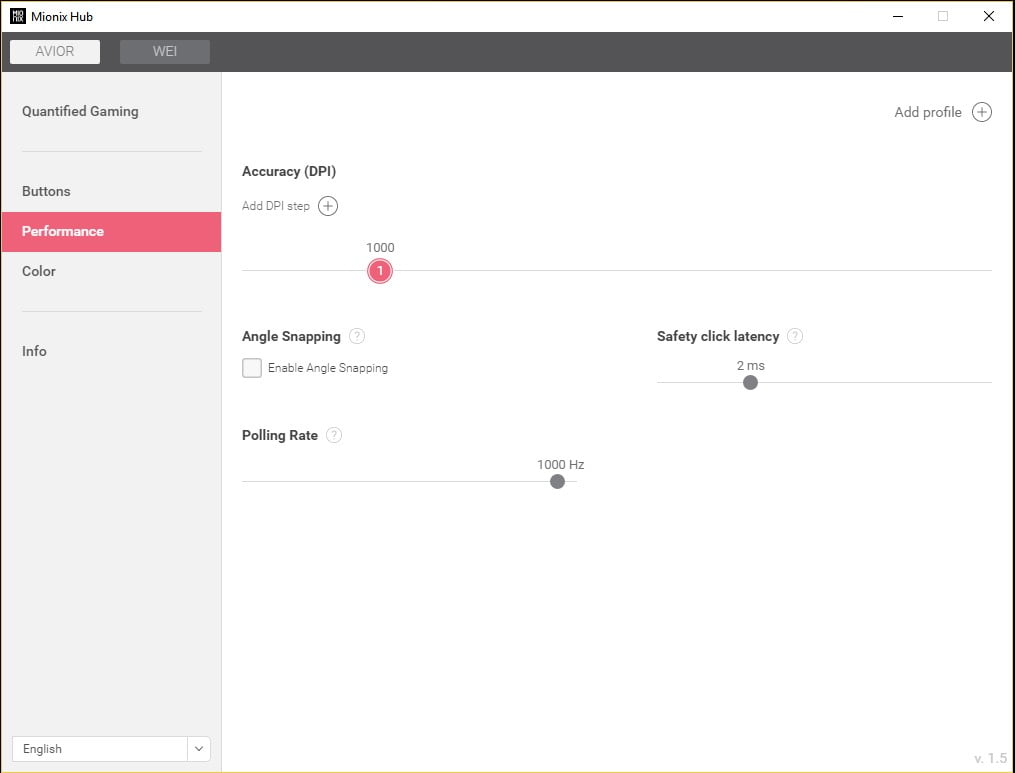This screenshot has height=773, width=1015.
Task: Open the Angle Snapping help icon
Action: [x=357, y=336]
